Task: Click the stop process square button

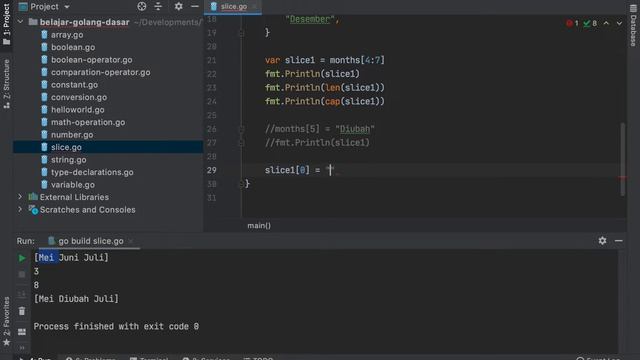Action: tap(22, 275)
